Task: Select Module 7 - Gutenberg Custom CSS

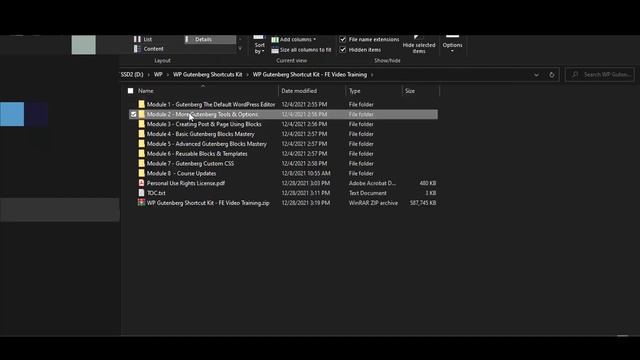Action: point(191,163)
